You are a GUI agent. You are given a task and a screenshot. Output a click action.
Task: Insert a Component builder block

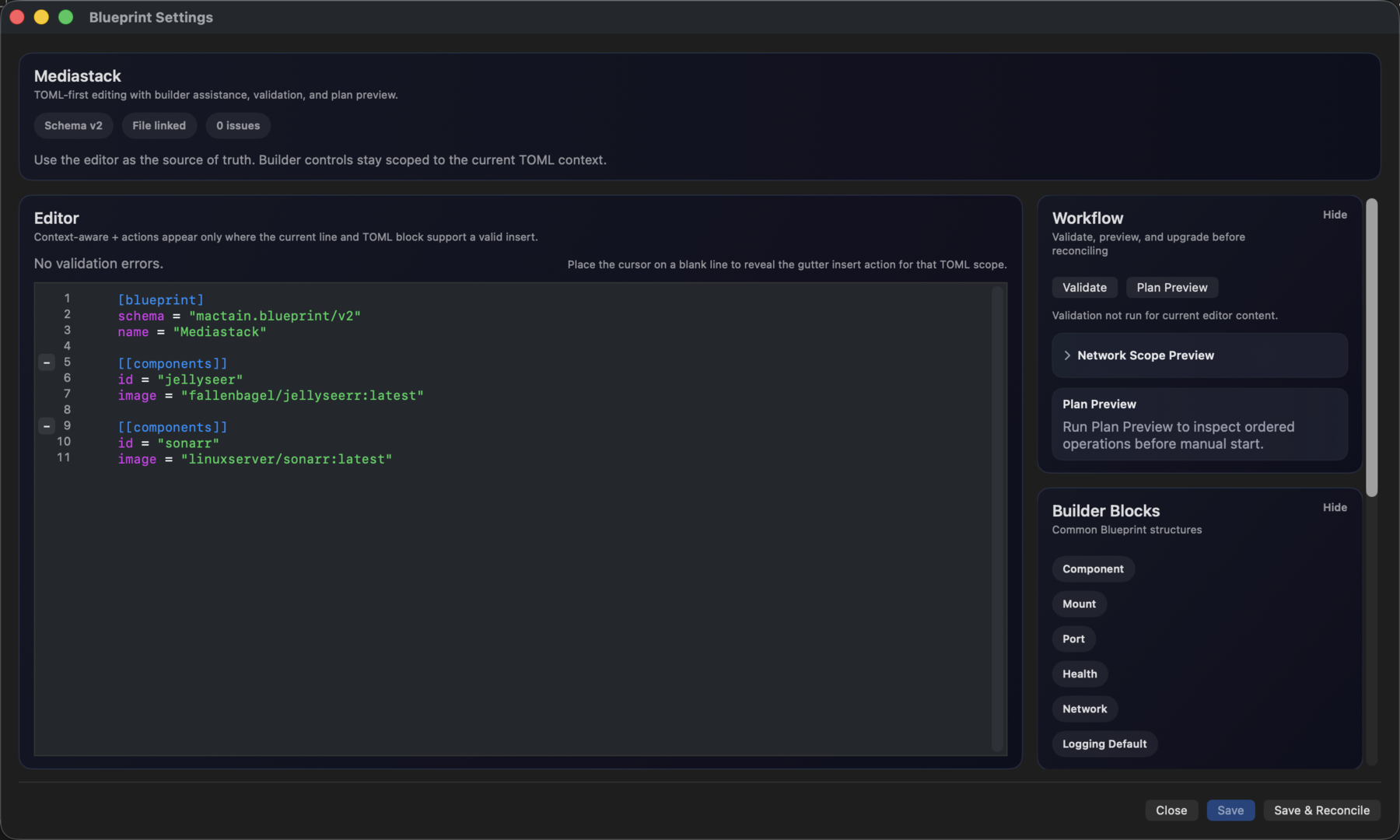point(1093,569)
